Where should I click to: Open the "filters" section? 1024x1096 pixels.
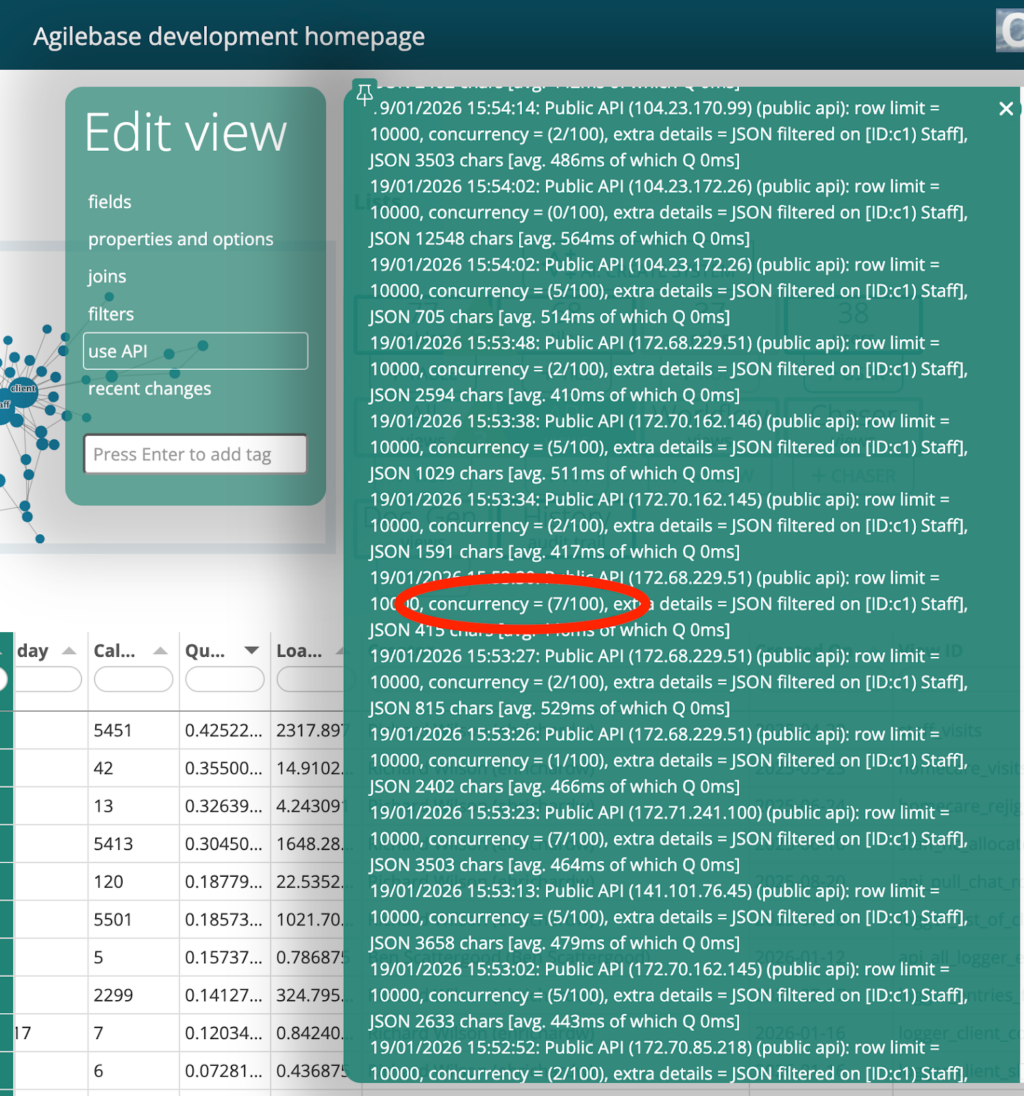(110, 314)
